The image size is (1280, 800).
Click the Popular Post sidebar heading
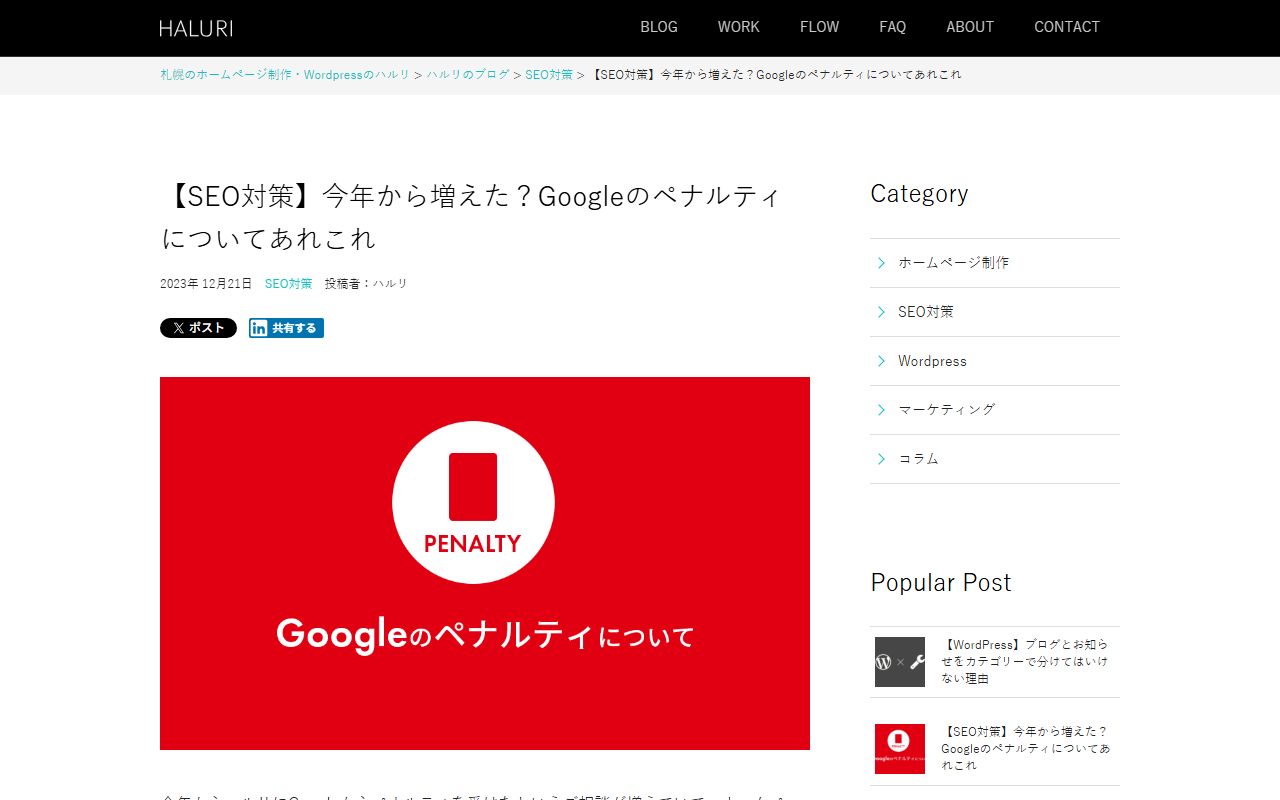(x=941, y=582)
